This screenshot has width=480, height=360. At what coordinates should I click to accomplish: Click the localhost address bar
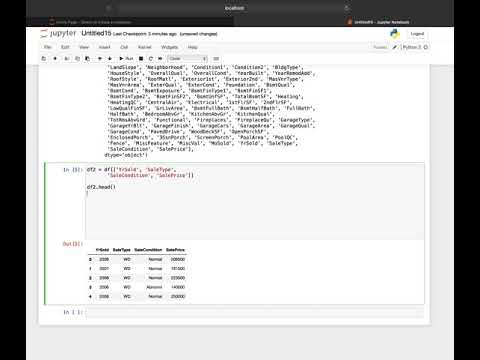click(x=234, y=8)
